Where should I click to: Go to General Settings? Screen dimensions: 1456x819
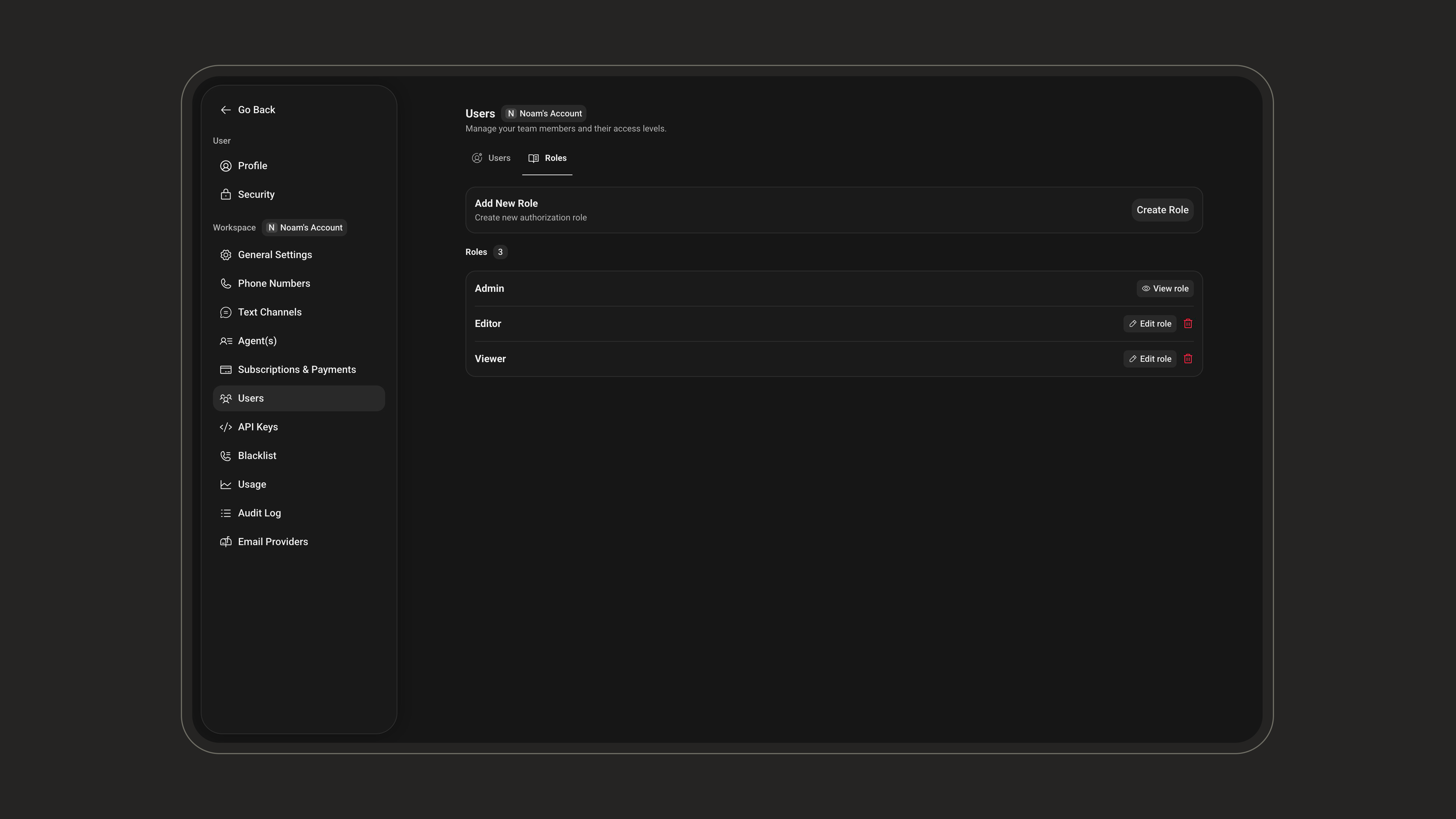[298, 255]
